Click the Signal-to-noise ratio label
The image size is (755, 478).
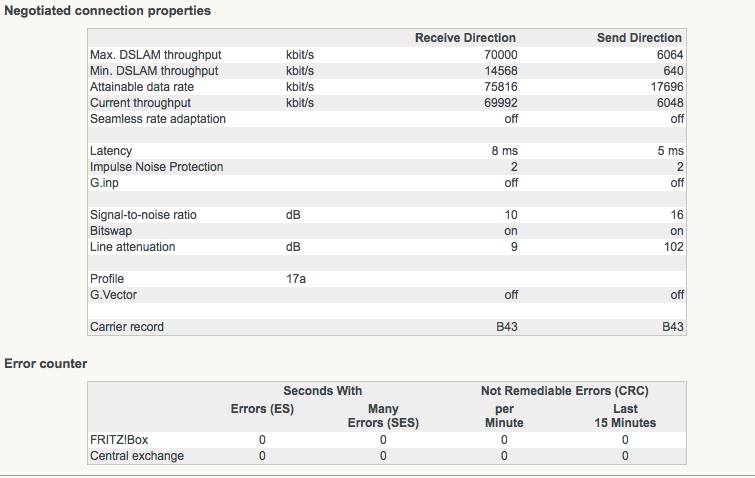(x=145, y=215)
